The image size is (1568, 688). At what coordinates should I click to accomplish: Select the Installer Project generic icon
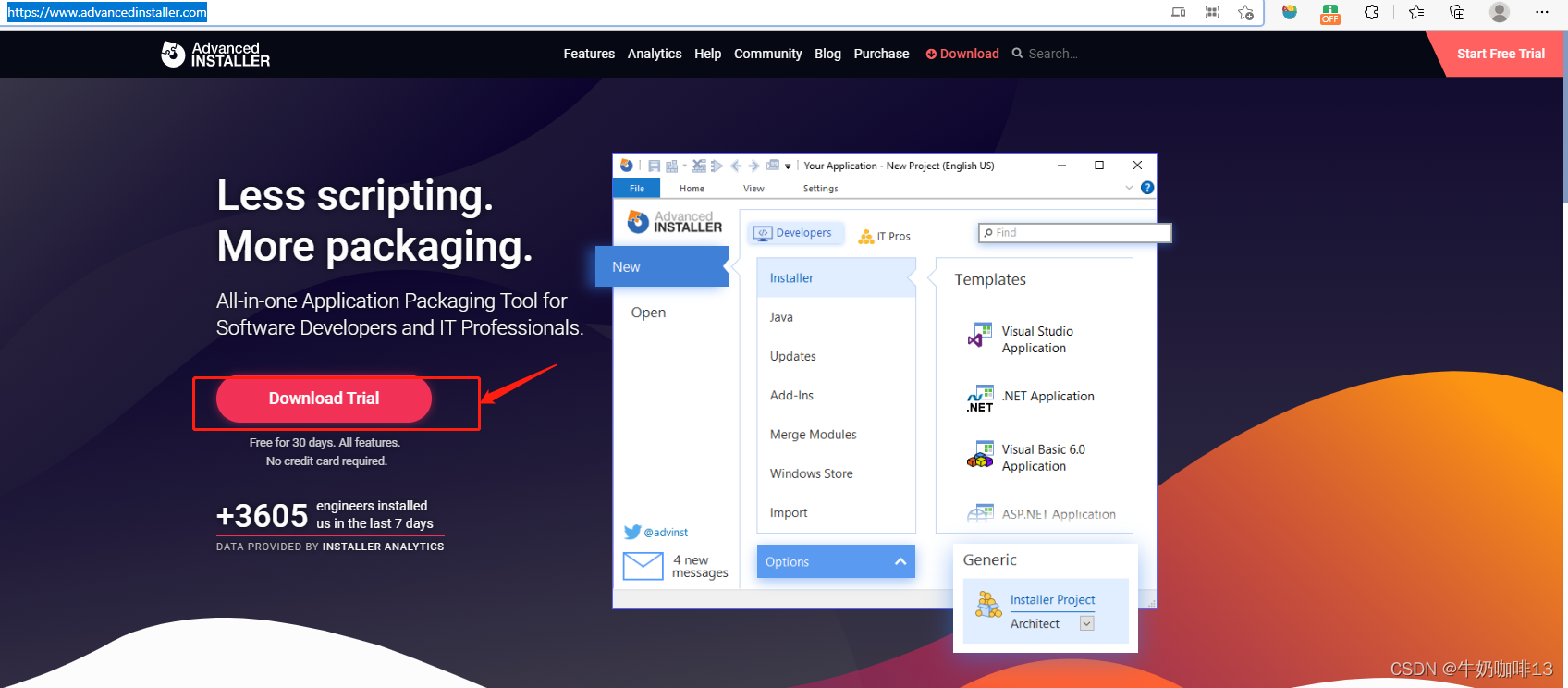click(x=988, y=604)
